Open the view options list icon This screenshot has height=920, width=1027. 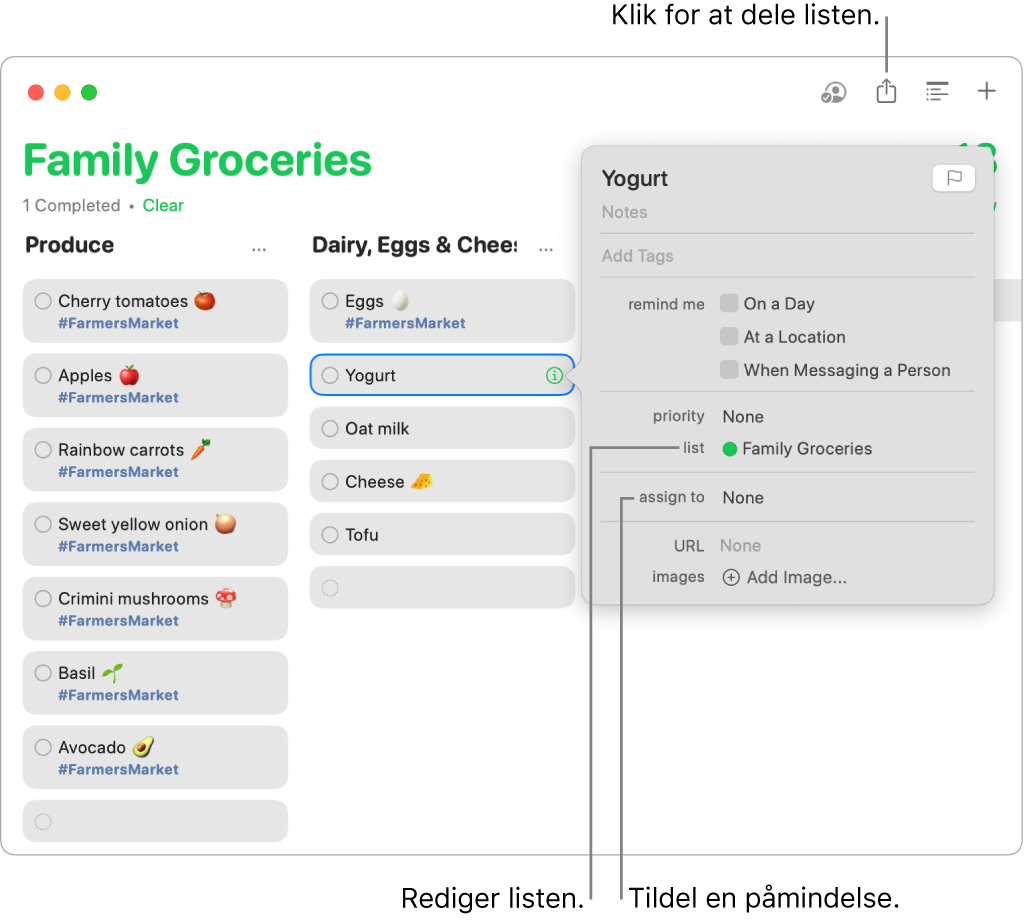pyautogui.click(x=938, y=91)
